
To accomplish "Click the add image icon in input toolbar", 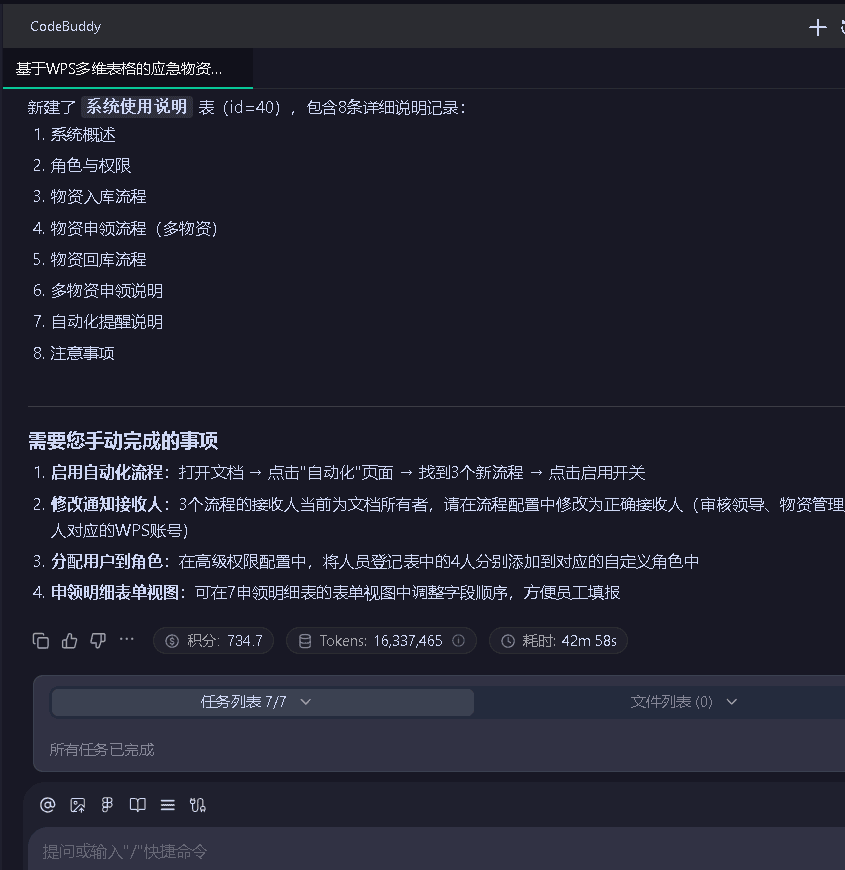I will click(x=78, y=805).
